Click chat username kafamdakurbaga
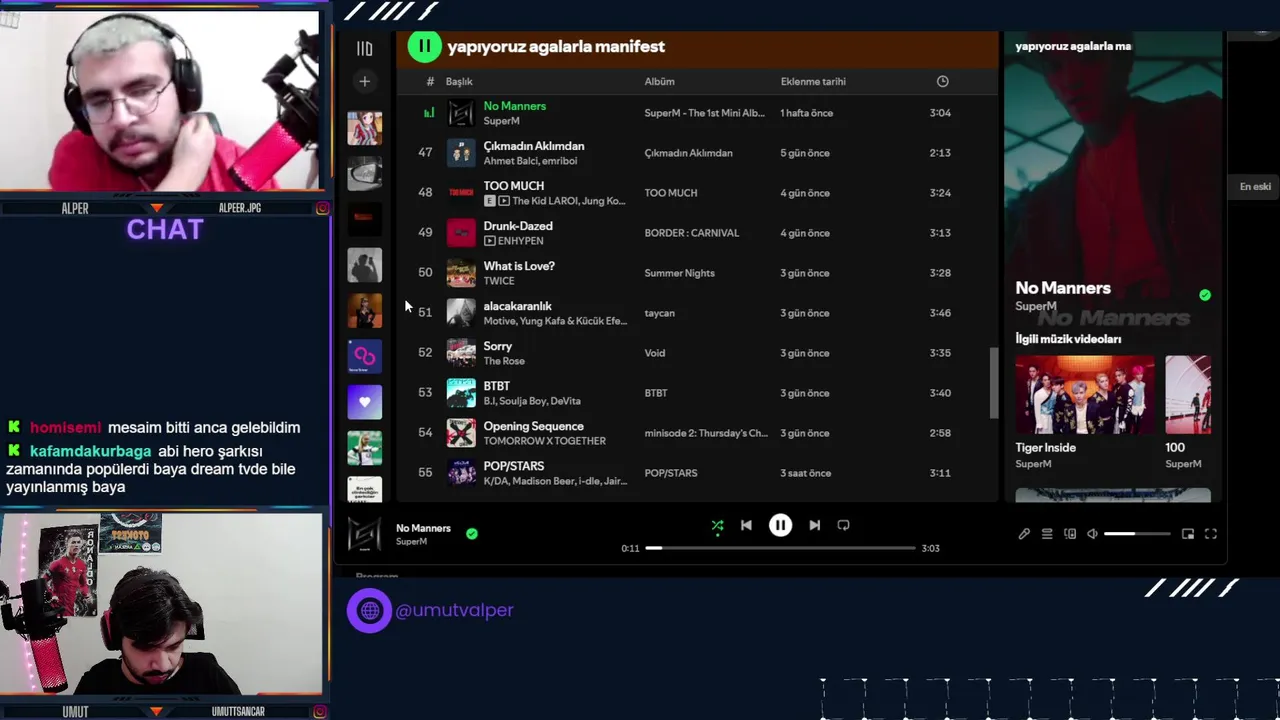1280x720 pixels. (90, 451)
